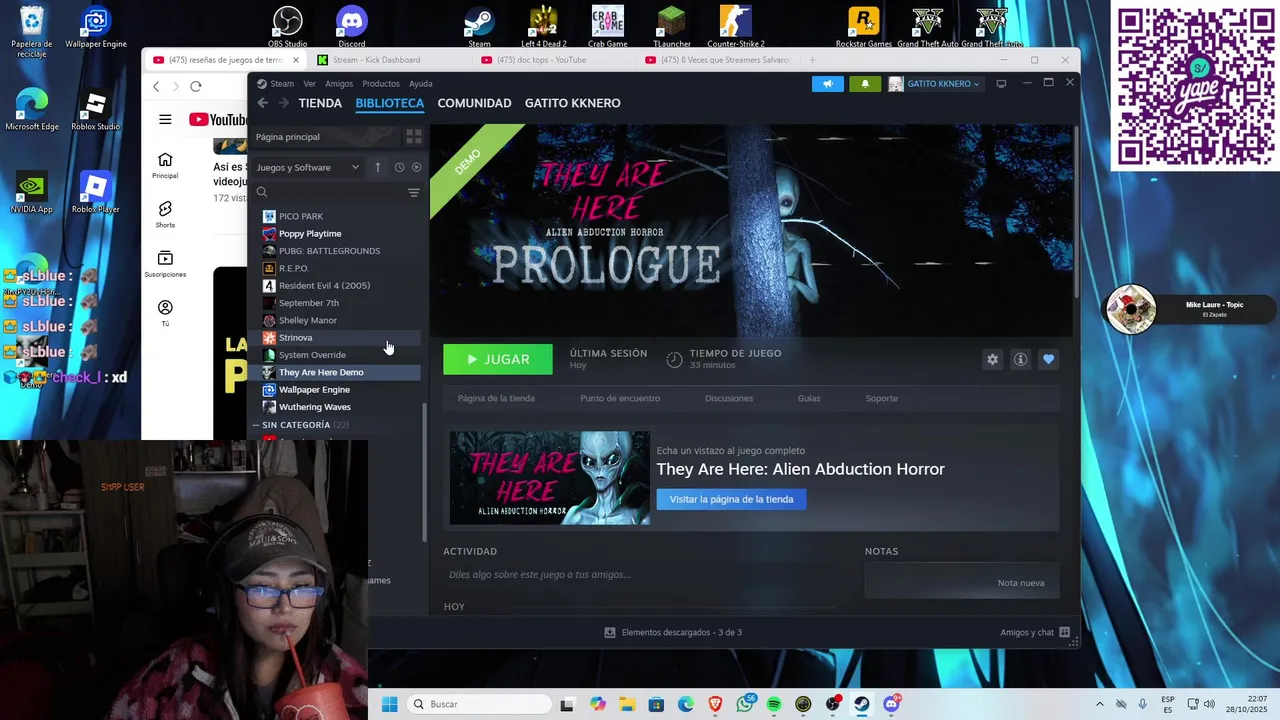Switch to the doc tops YouTube browser tab

tap(548, 60)
